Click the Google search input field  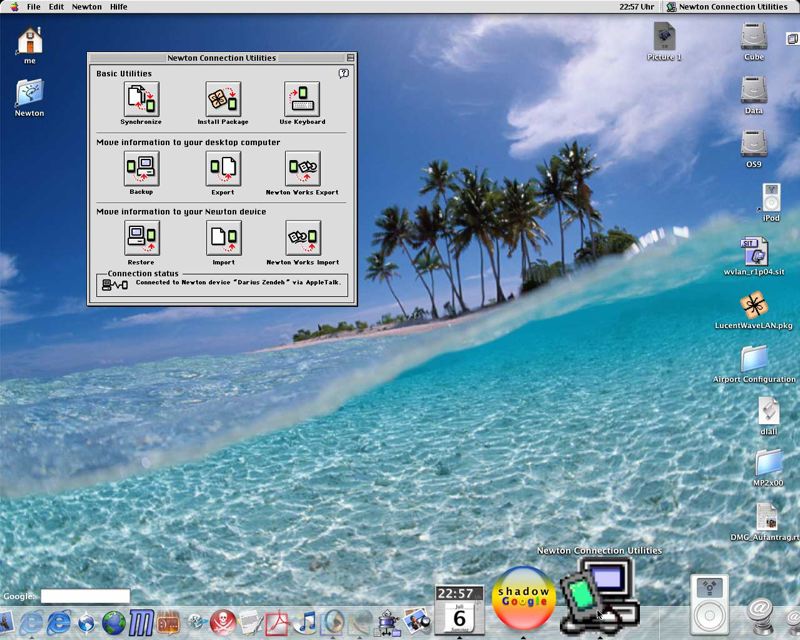click(85, 597)
